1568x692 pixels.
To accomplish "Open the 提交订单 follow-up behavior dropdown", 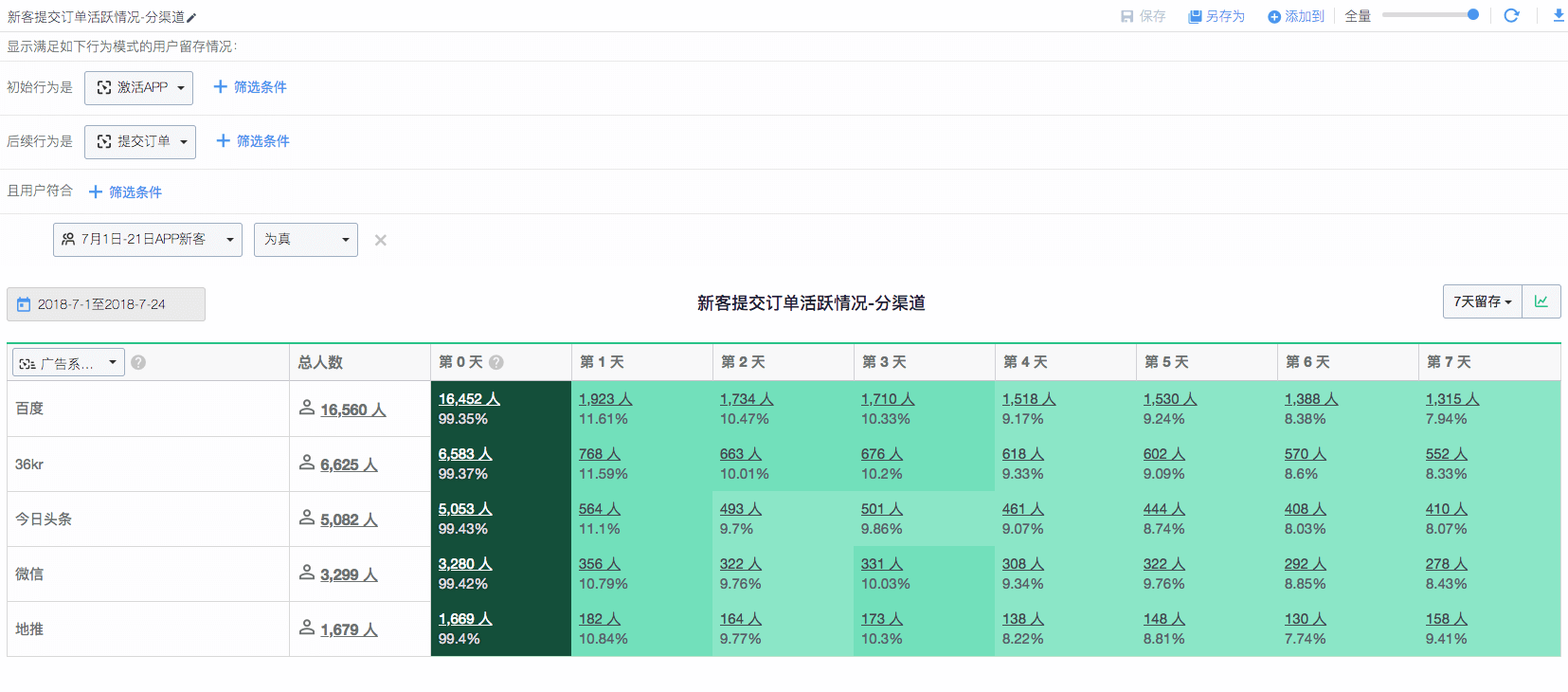I will [x=140, y=141].
